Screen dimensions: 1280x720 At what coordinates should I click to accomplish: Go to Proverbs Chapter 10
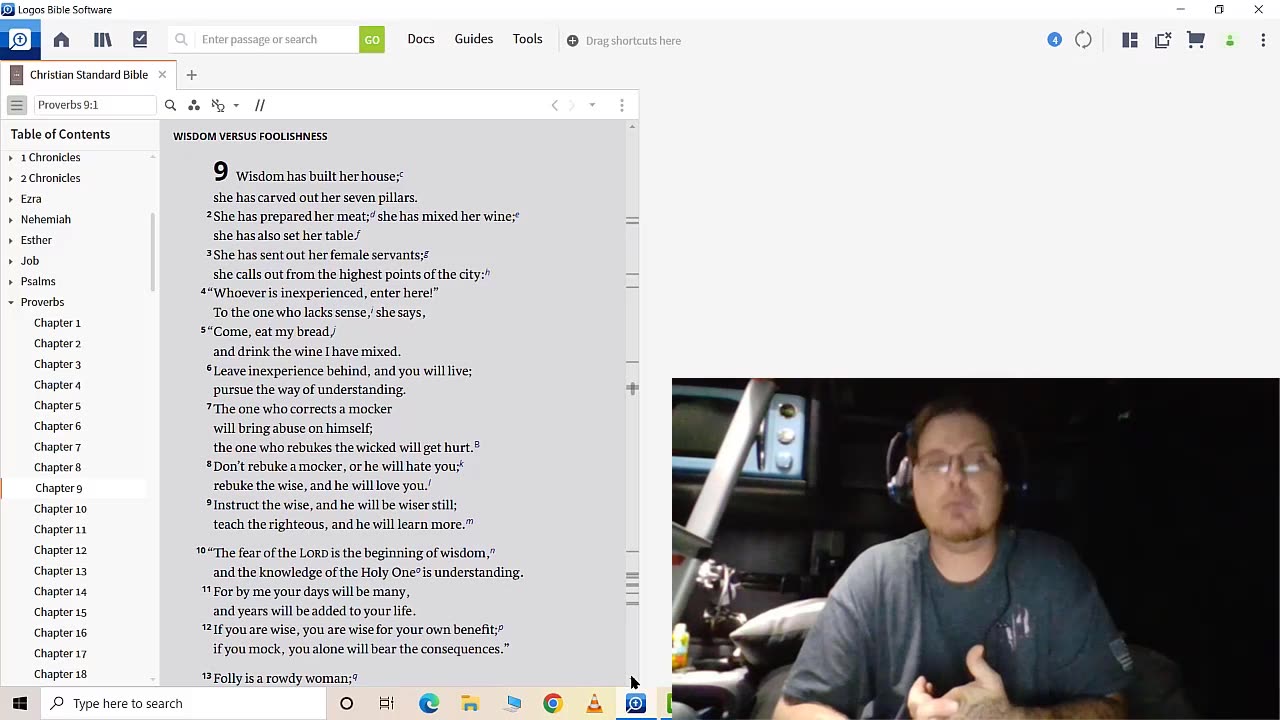point(60,509)
